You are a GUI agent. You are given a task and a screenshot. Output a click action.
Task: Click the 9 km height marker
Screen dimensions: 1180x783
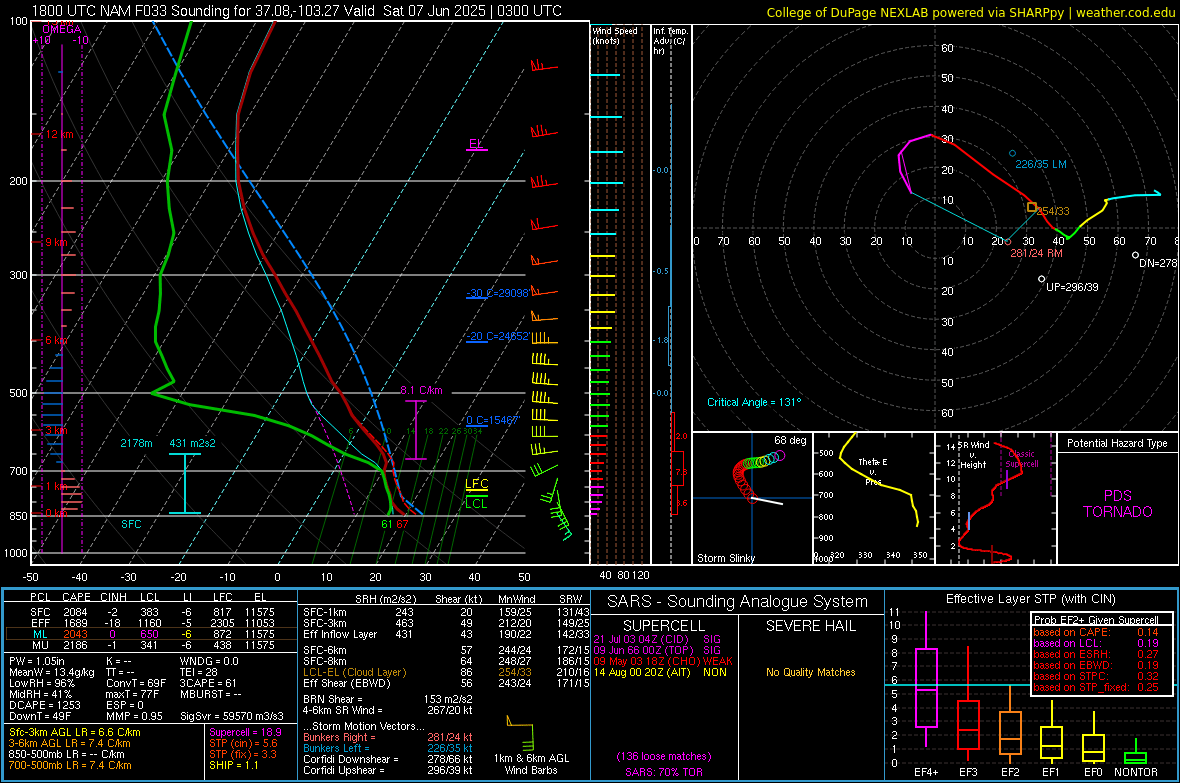57,242
